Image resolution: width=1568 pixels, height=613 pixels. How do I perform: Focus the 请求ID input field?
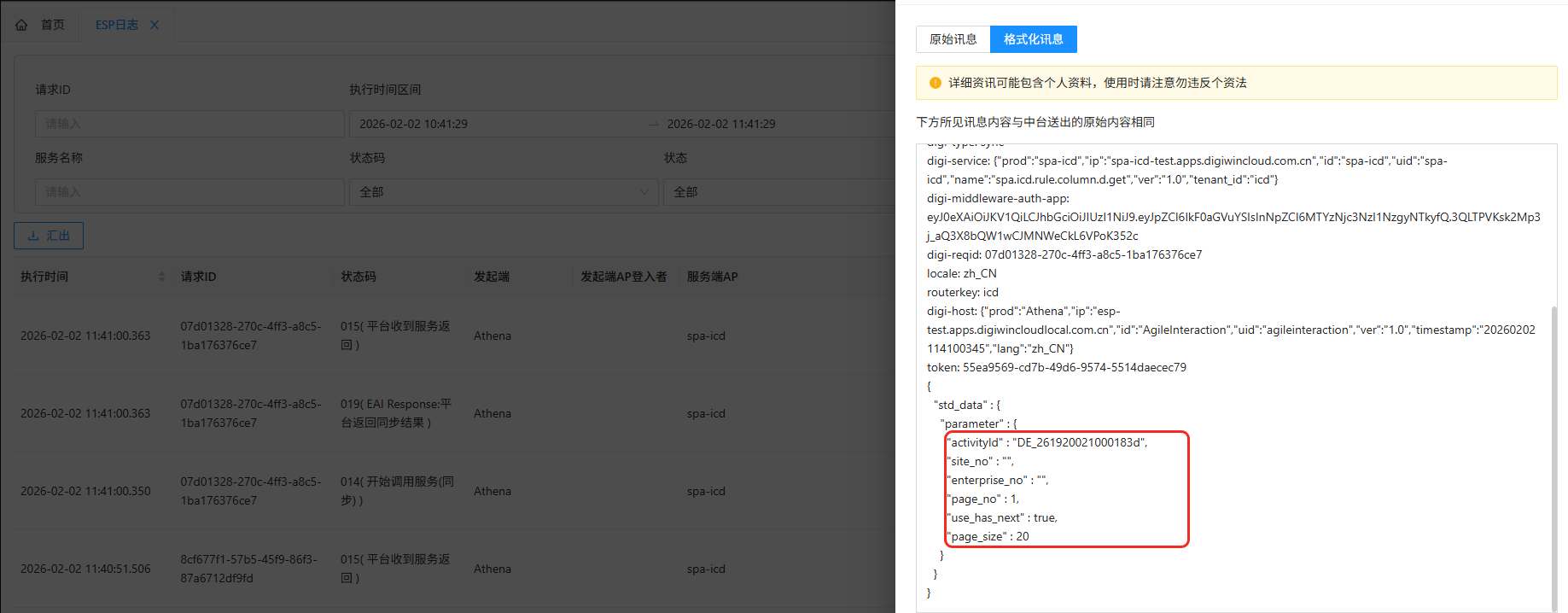pos(189,124)
